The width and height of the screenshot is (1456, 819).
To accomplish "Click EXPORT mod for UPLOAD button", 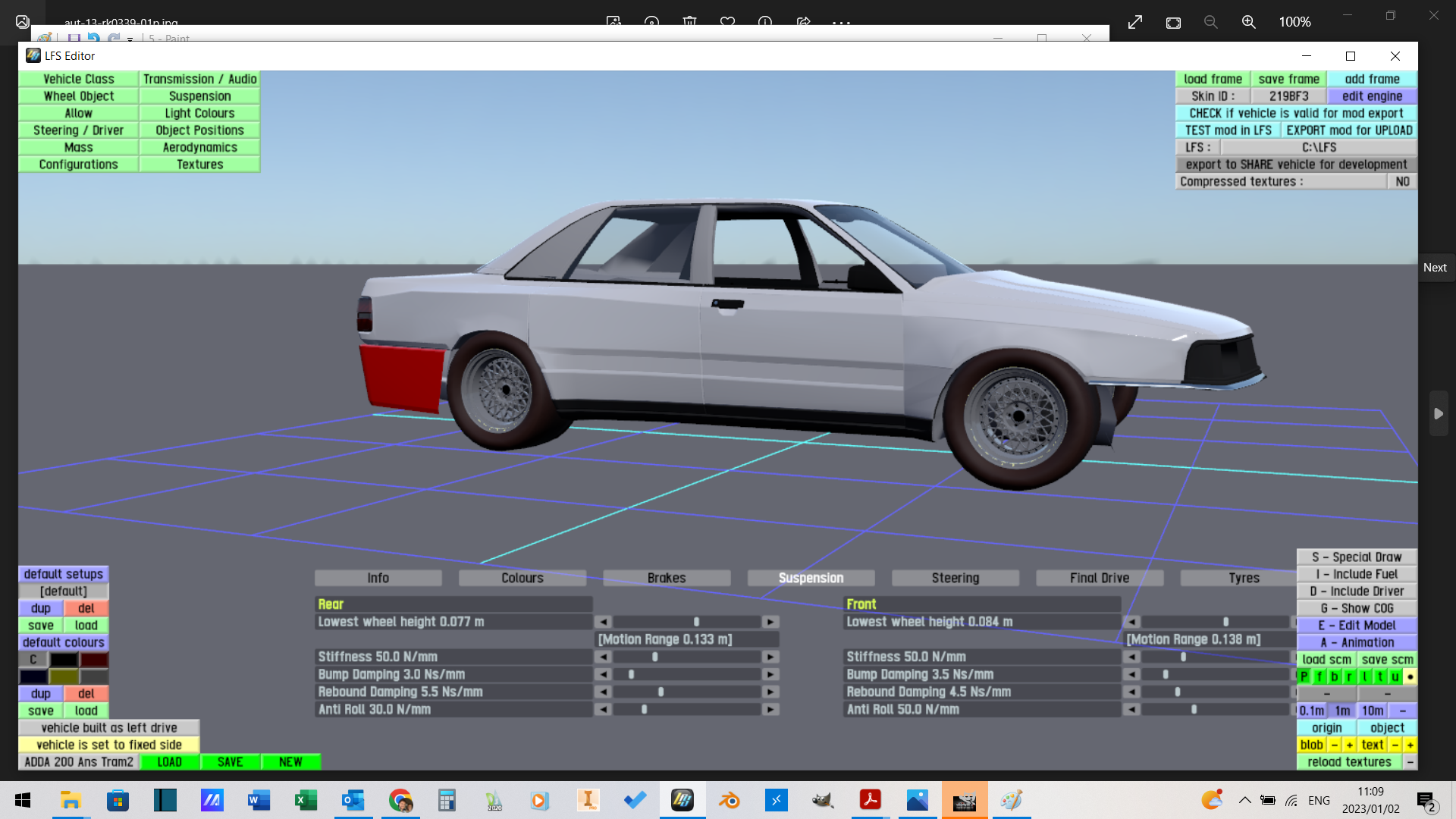I will [x=1348, y=130].
